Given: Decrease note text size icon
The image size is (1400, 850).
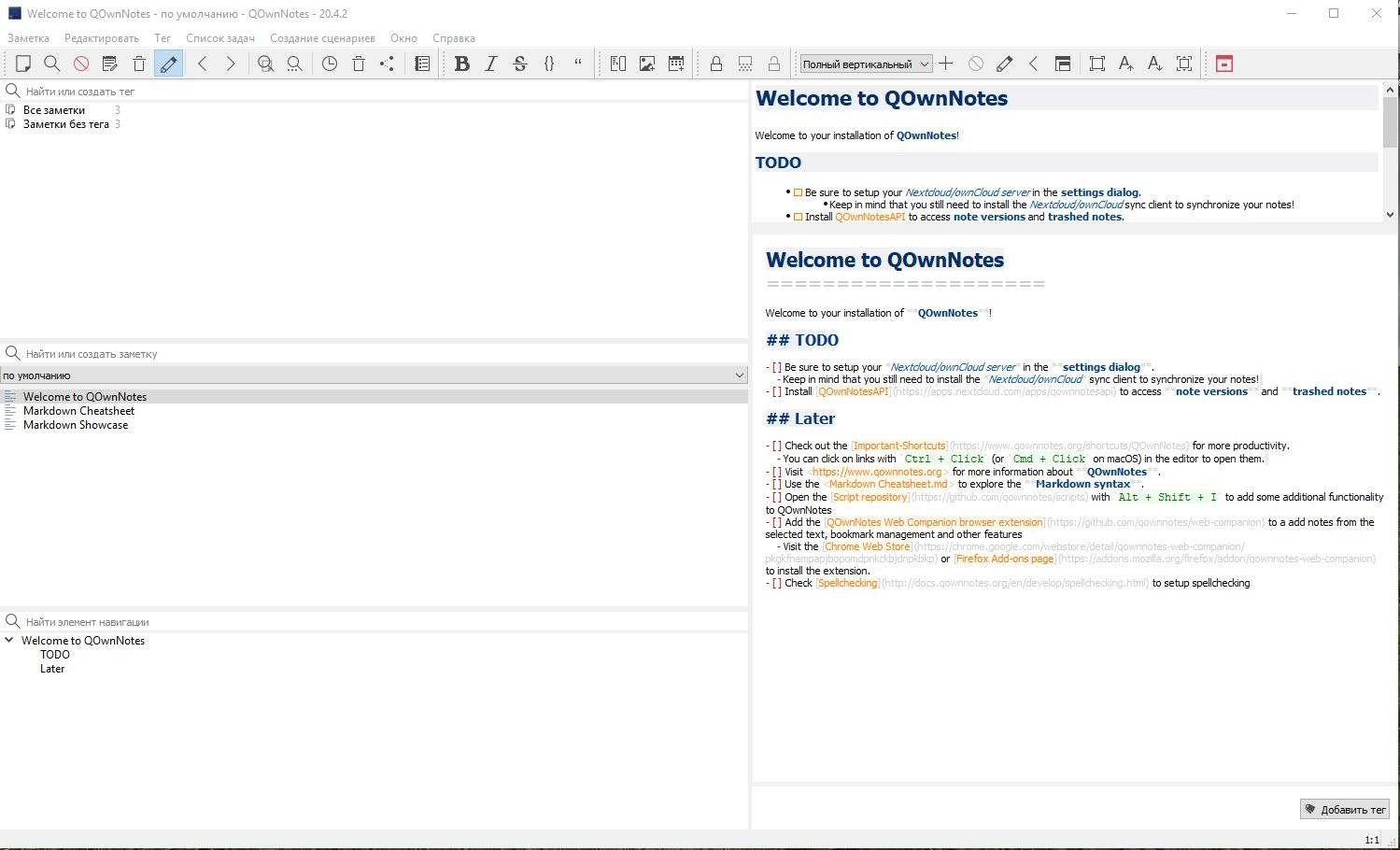Looking at the screenshot, I should (x=1155, y=64).
